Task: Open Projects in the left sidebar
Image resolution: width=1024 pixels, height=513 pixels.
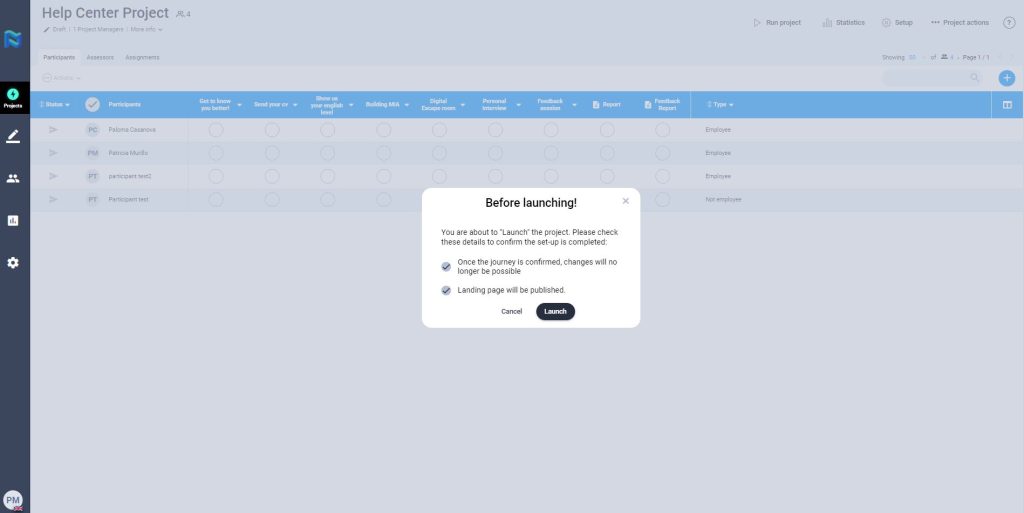Action: pos(13,97)
